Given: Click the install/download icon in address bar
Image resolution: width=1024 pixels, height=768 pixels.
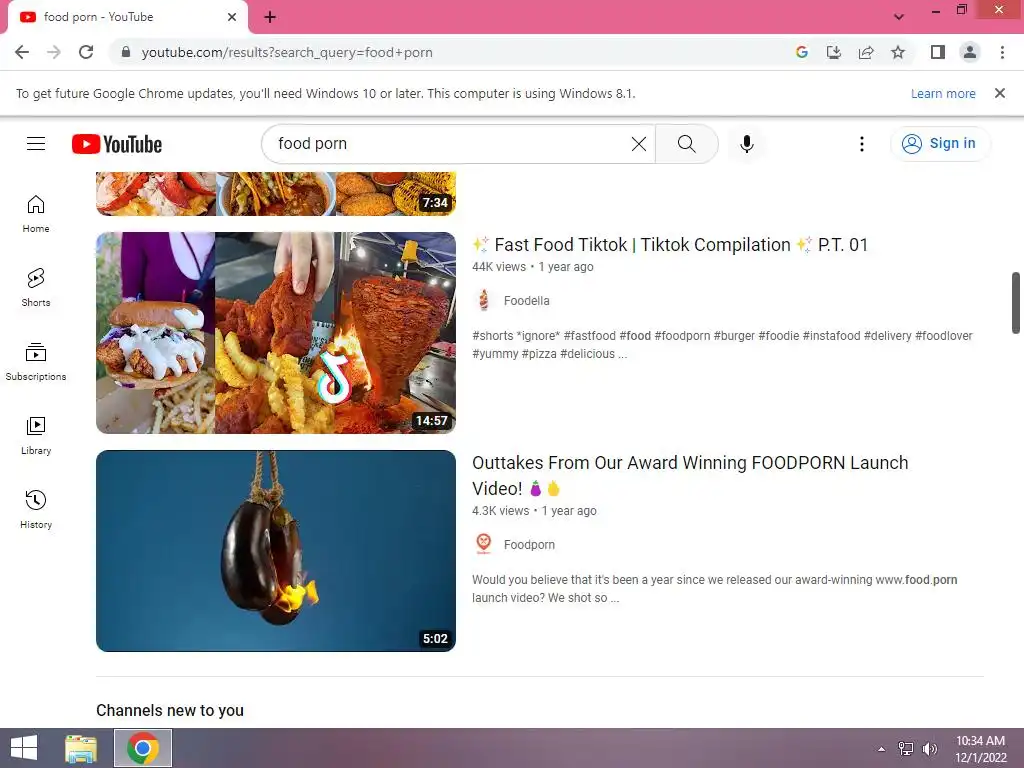Looking at the screenshot, I should click(x=834, y=52).
